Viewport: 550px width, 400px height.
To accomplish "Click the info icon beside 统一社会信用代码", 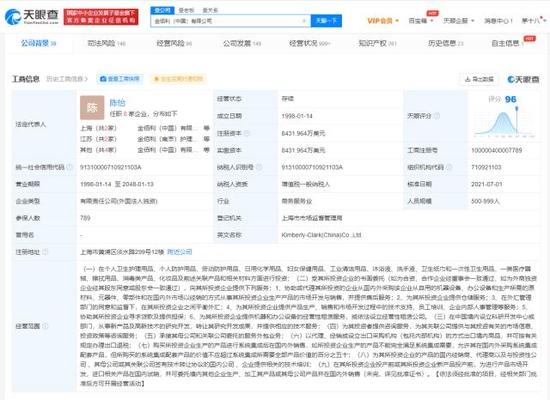I will click(x=70, y=167).
